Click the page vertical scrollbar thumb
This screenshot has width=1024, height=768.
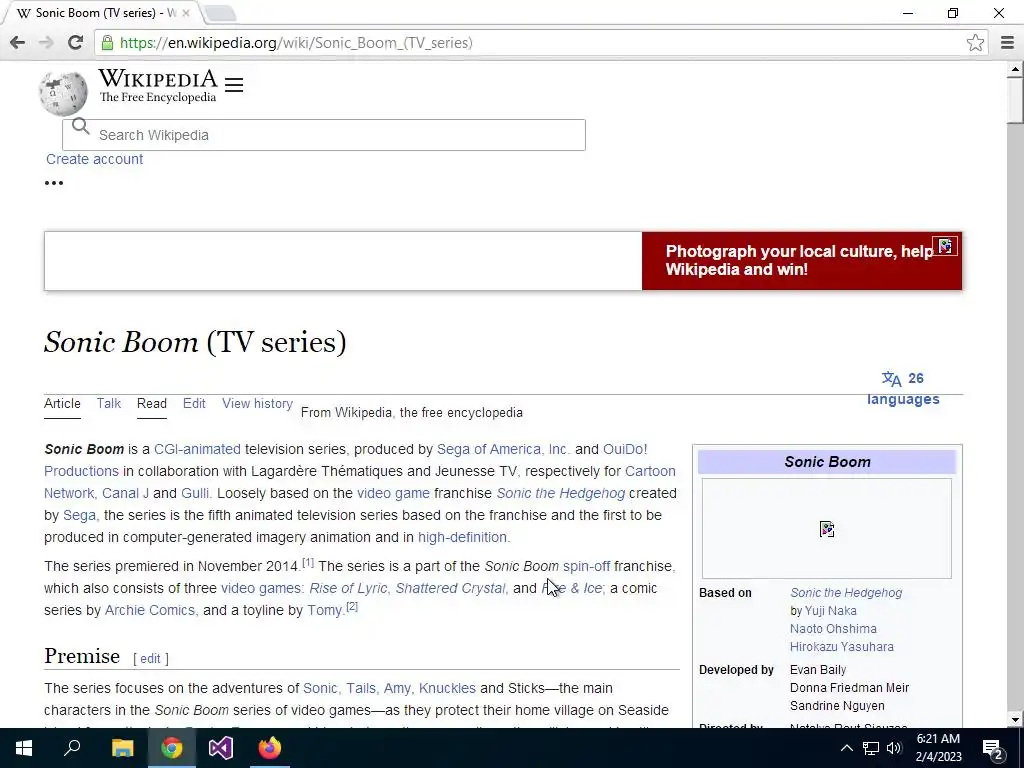[x=1015, y=99]
